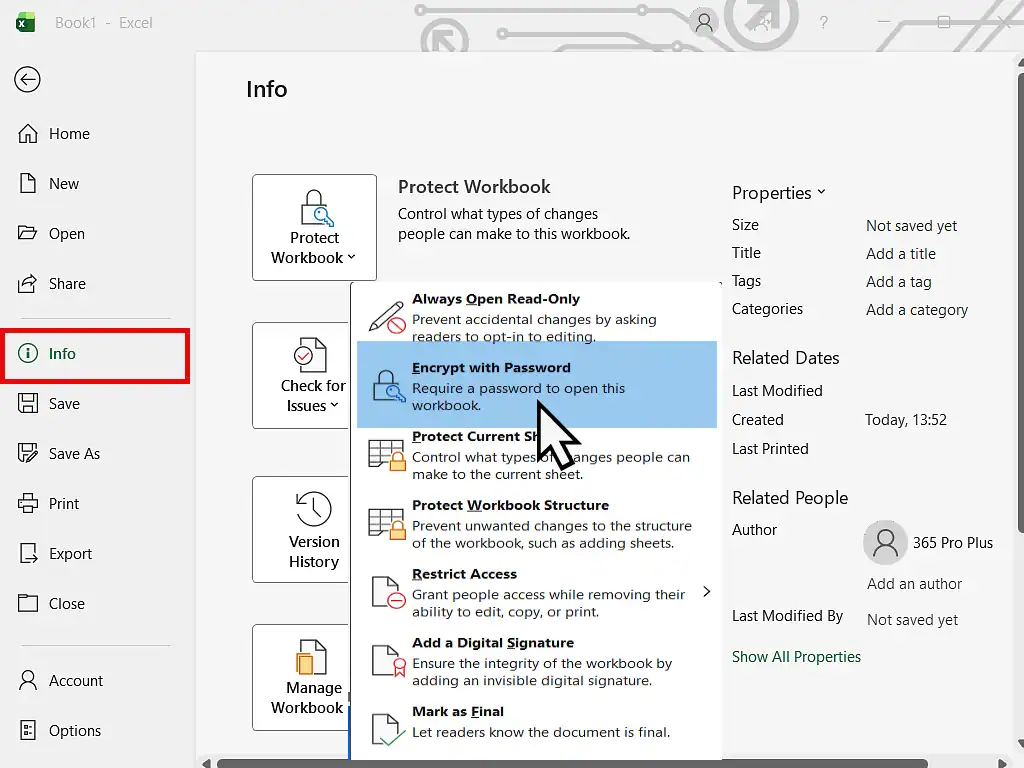This screenshot has width=1024, height=768.
Task: Click the Show All Properties link
Action: 796,656
